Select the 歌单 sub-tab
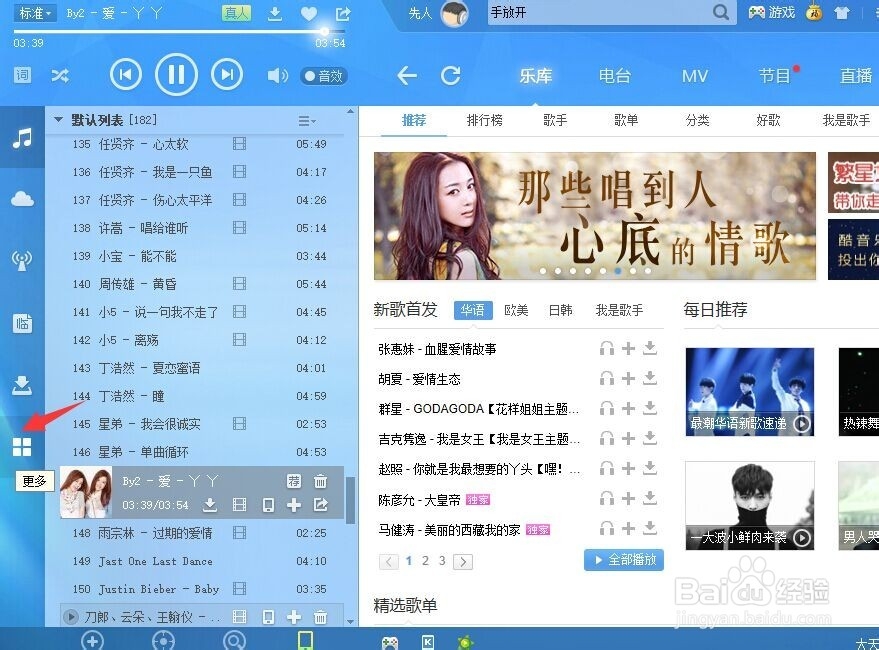 (x=626, y=120)
